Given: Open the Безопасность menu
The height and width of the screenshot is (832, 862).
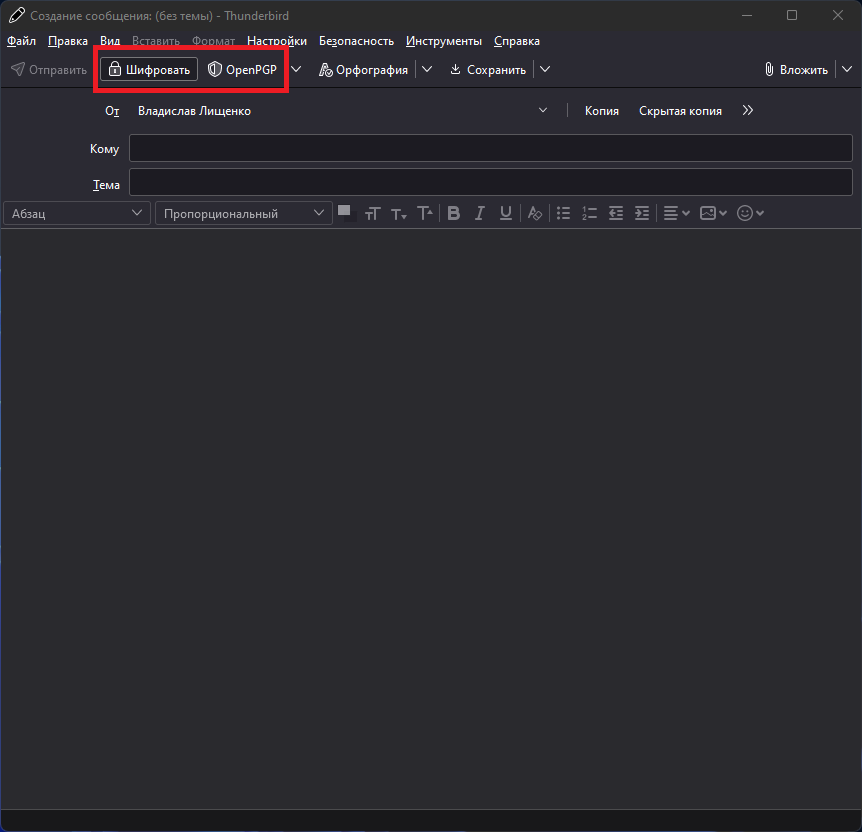Looking at the screenshot, I should pyautogui.click(x=356, y=41).
